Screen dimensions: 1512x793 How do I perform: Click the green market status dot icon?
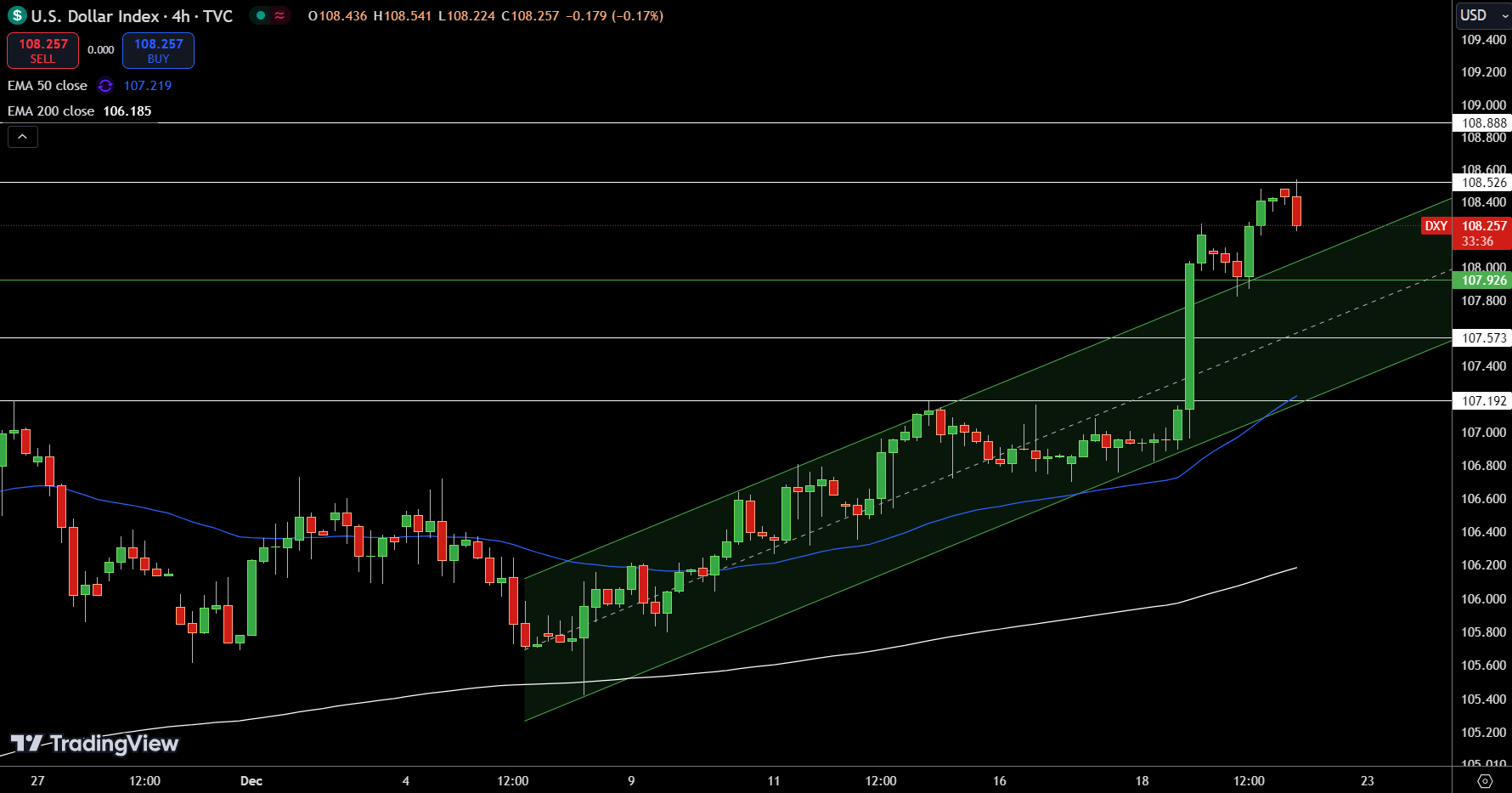[x=260, y=15]
